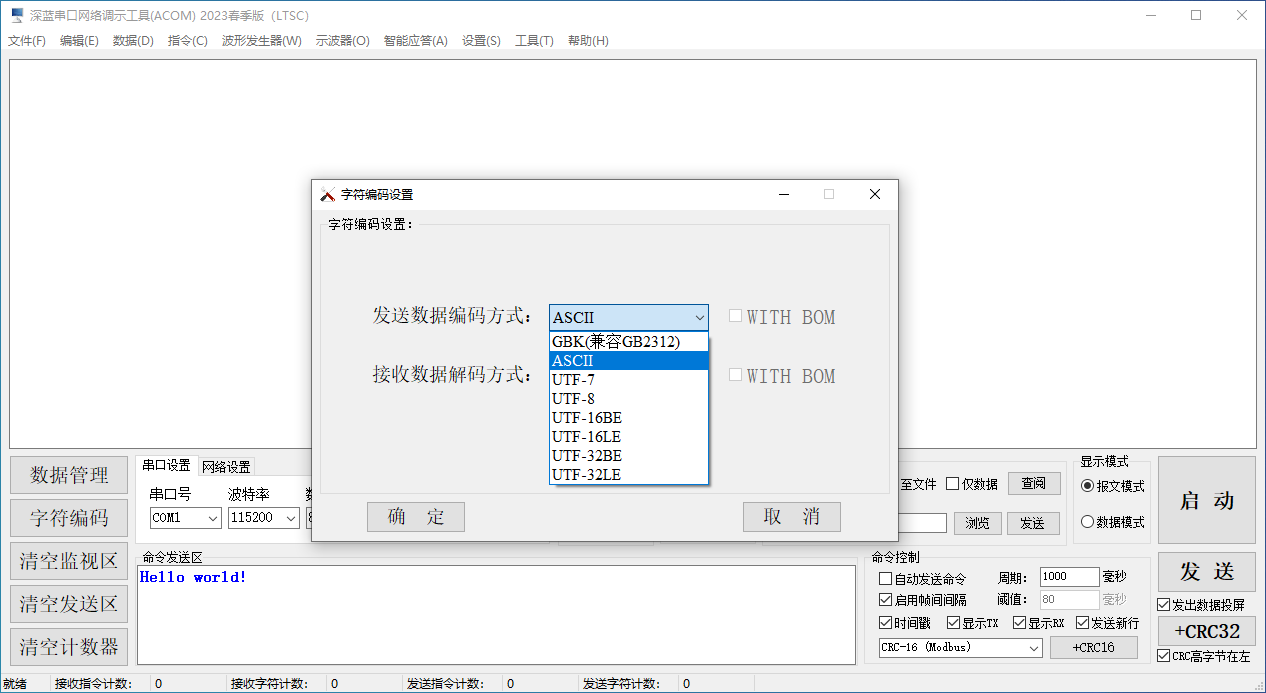Click the 确定 button in dialog
This screenshot has height=693, width=1266.
(416, 517)
